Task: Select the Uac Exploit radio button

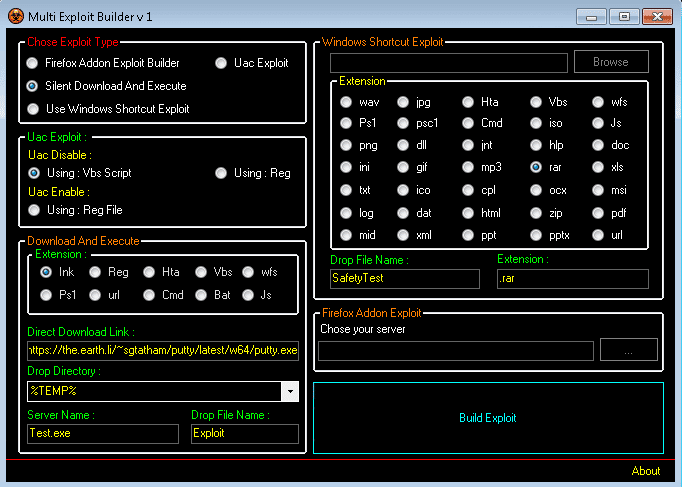Action: [x=222, y=63]
